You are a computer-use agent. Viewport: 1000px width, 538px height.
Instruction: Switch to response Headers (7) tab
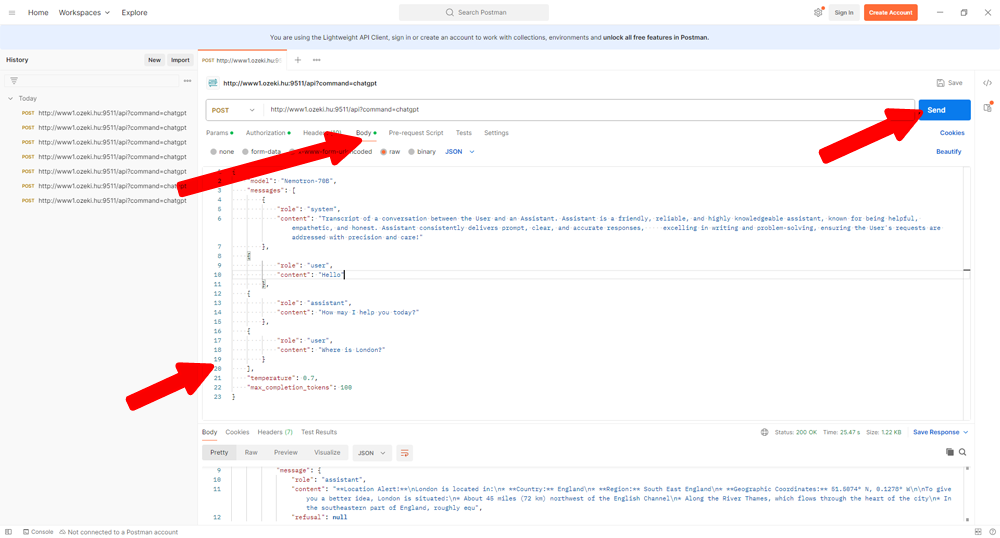click(x=275, y=432)
